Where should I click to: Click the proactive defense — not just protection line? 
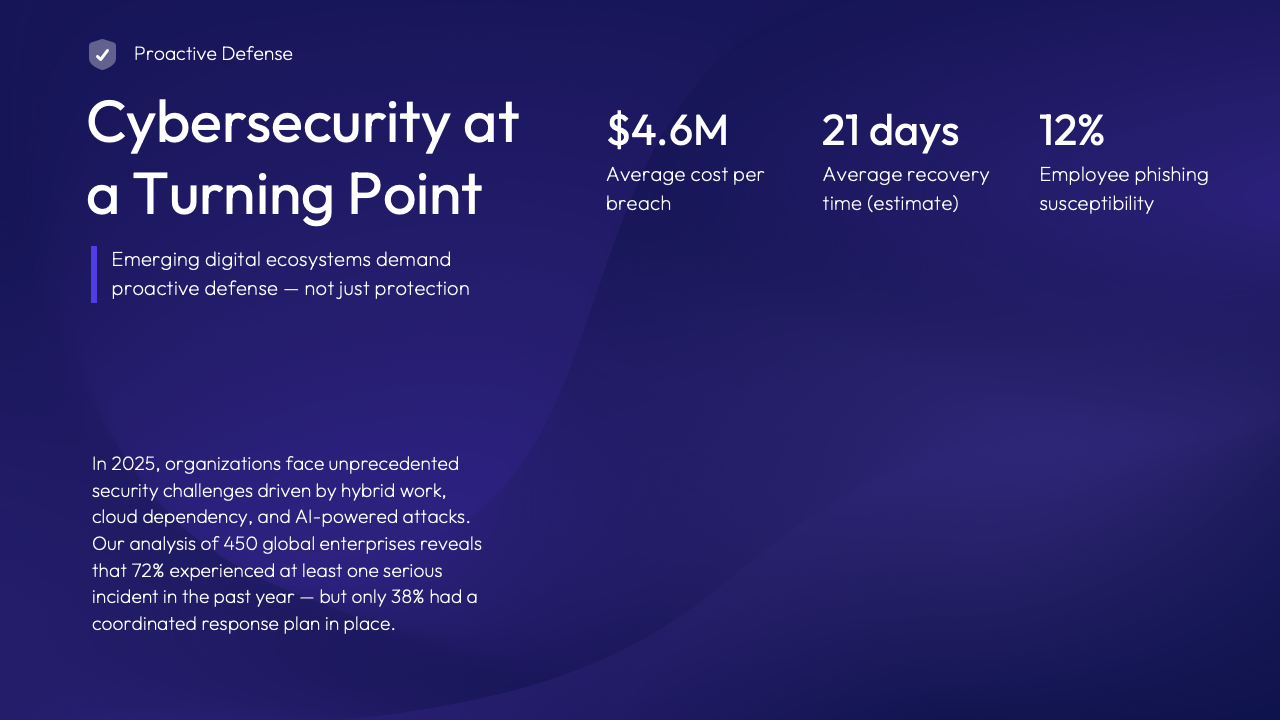click(x=290, y=289)
